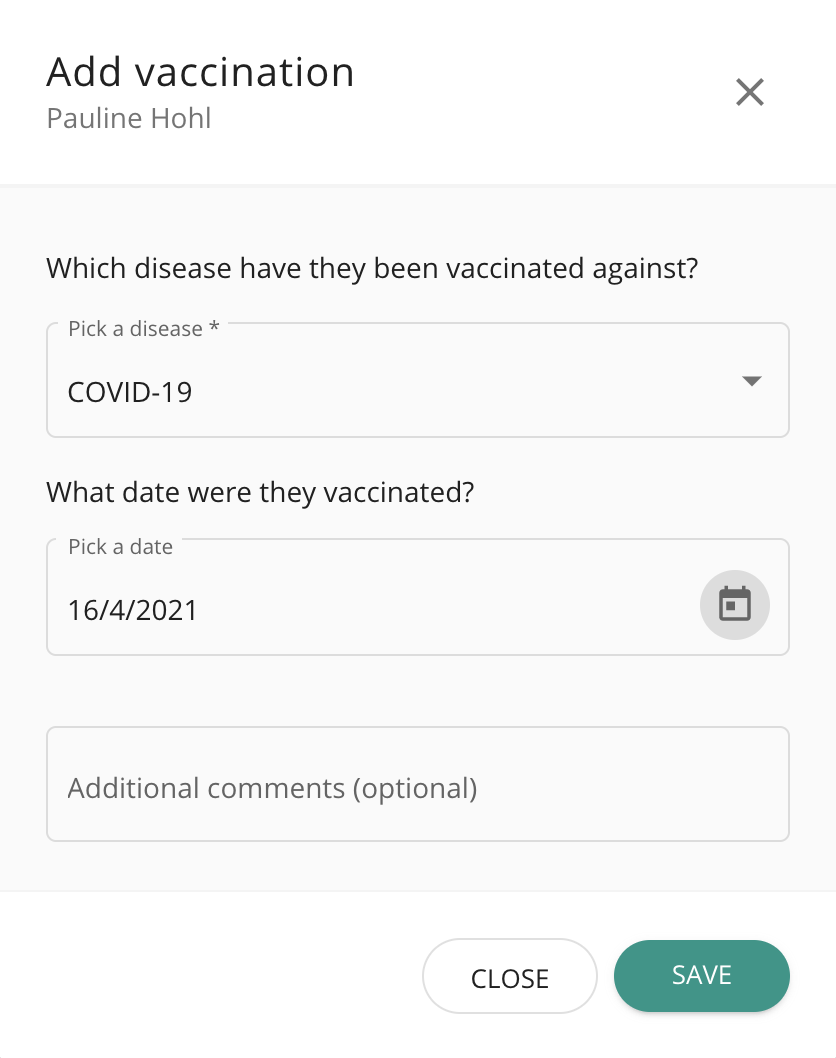This screenshot has height=1058, width=836.
Task: Save the vaccination record
Action: pyautogui.click(x=702, y=976)
